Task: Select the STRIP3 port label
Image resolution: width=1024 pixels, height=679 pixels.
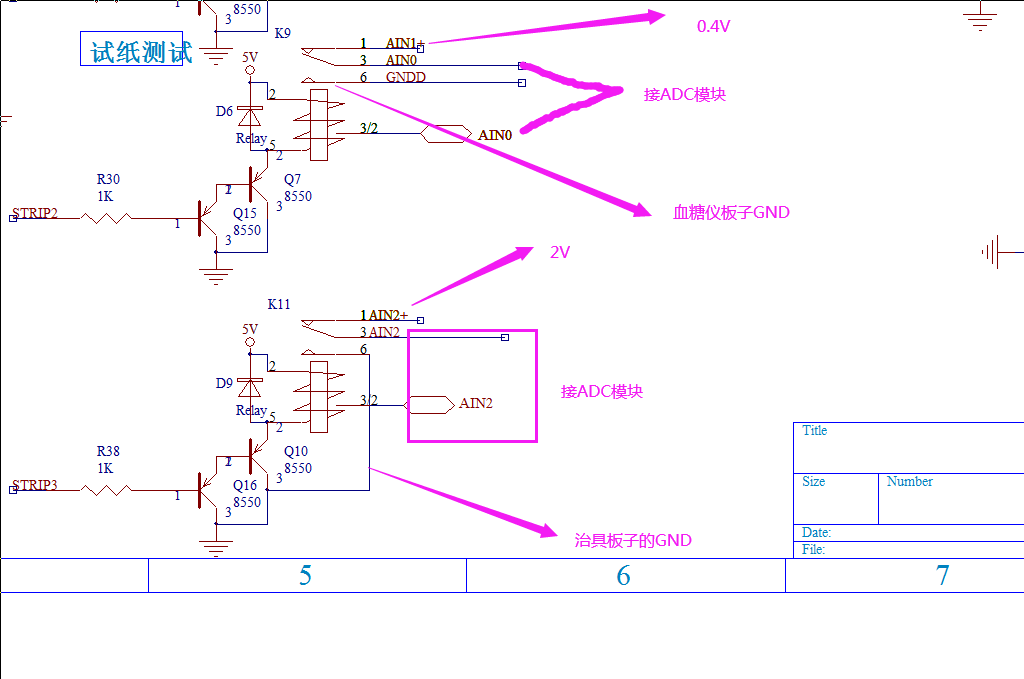Action: tap(35, 485)
